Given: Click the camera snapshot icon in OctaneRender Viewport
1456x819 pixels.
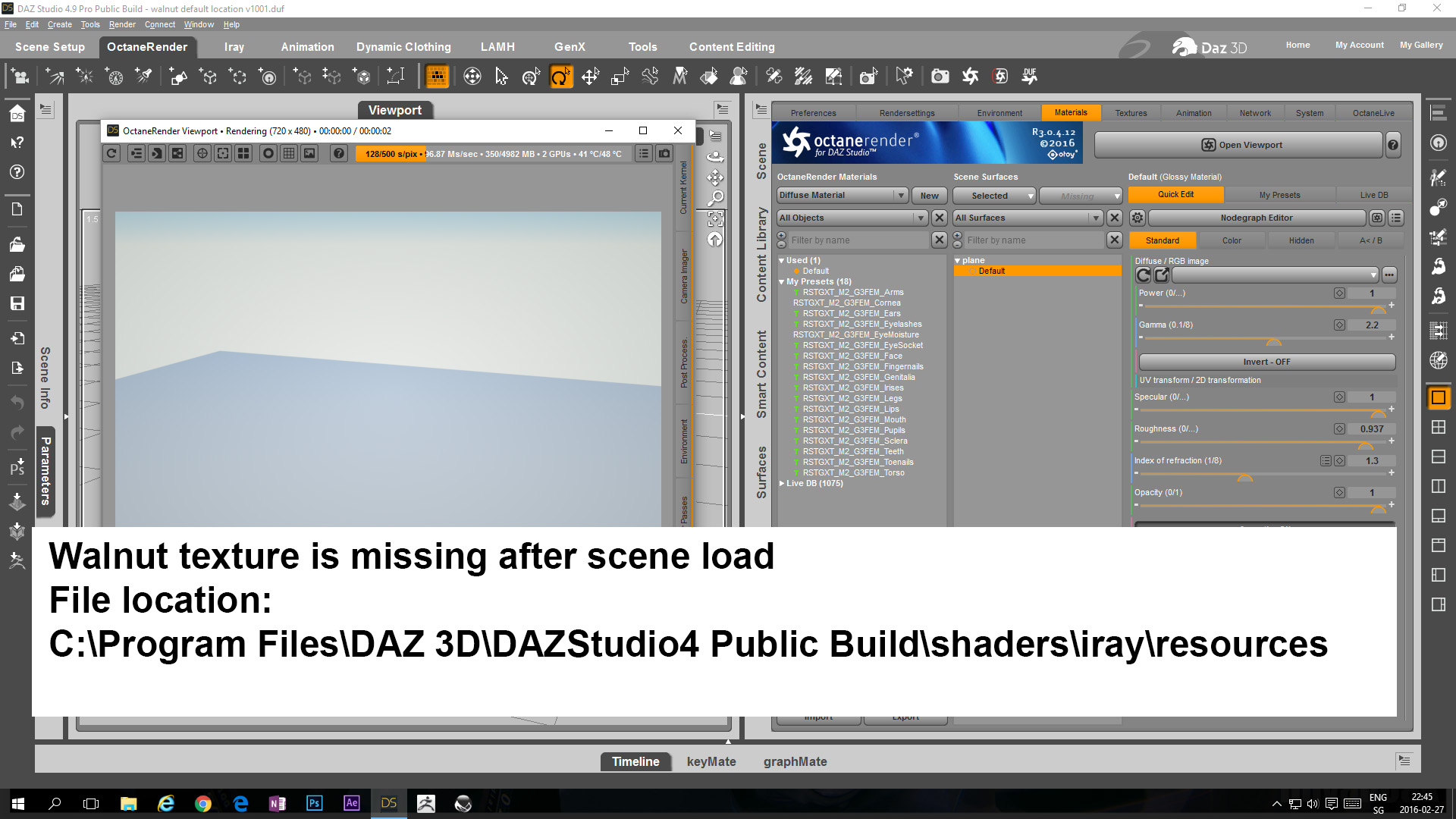Looking at the screenshot, I should coord(664,153).
